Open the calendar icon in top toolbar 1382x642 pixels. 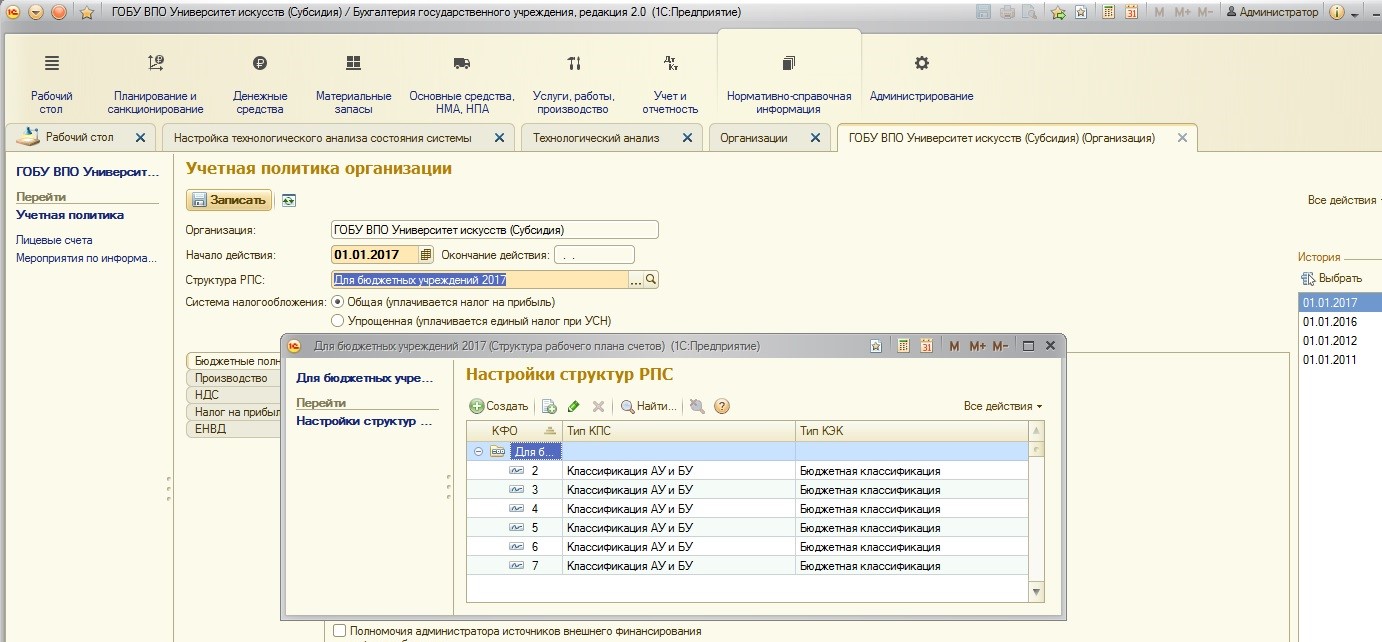tap(1131, 12)
